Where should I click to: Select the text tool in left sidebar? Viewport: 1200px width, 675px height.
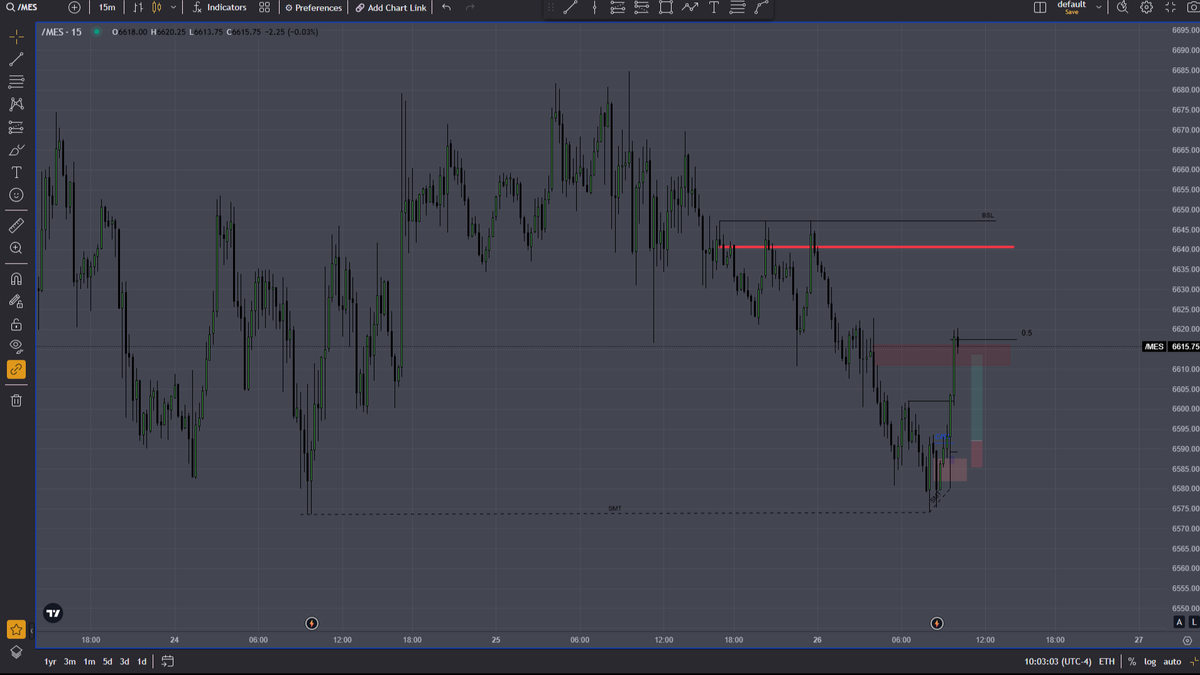16,172
